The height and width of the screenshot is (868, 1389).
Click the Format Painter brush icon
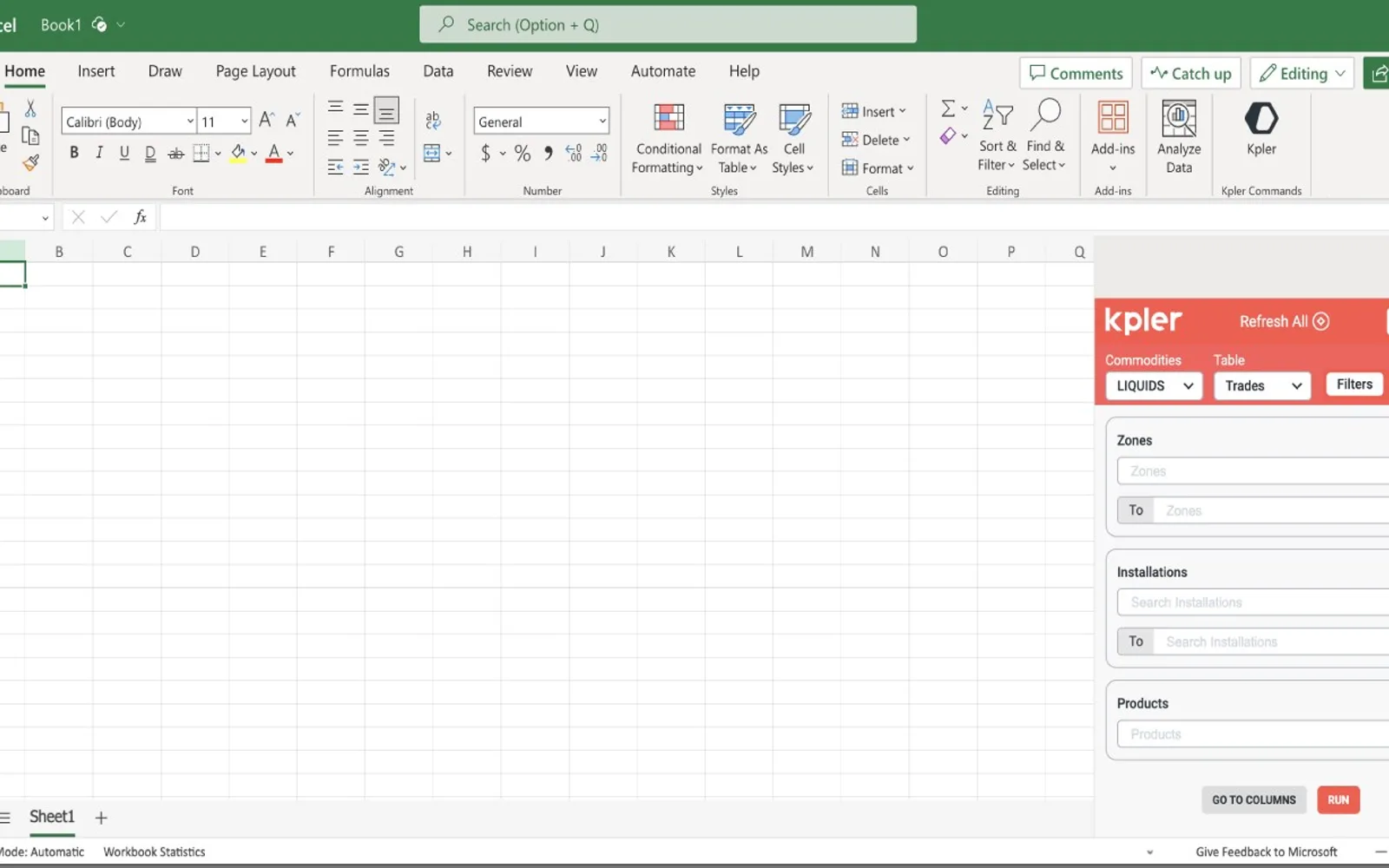30,162
